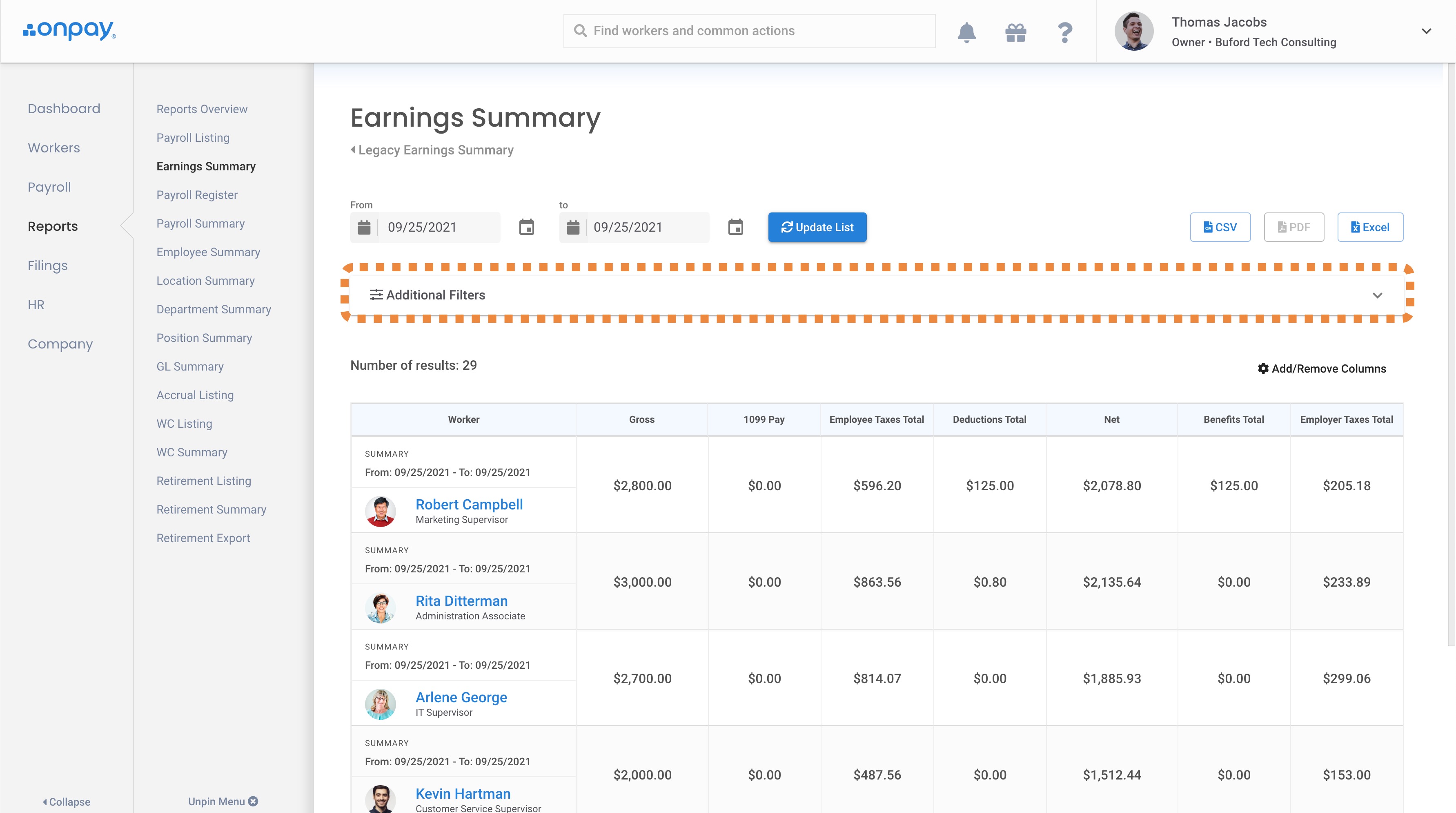Open the Payroll Register report

pyautogui.click(x=197, y=194)
